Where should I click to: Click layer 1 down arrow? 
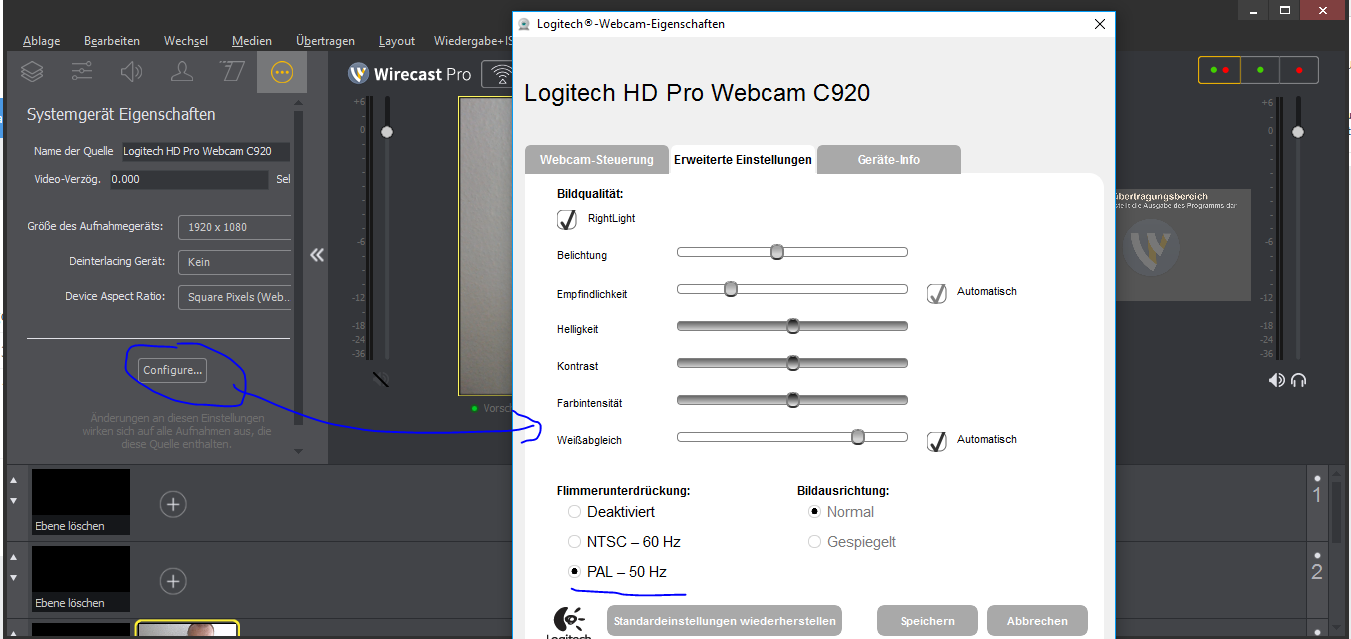13,502
